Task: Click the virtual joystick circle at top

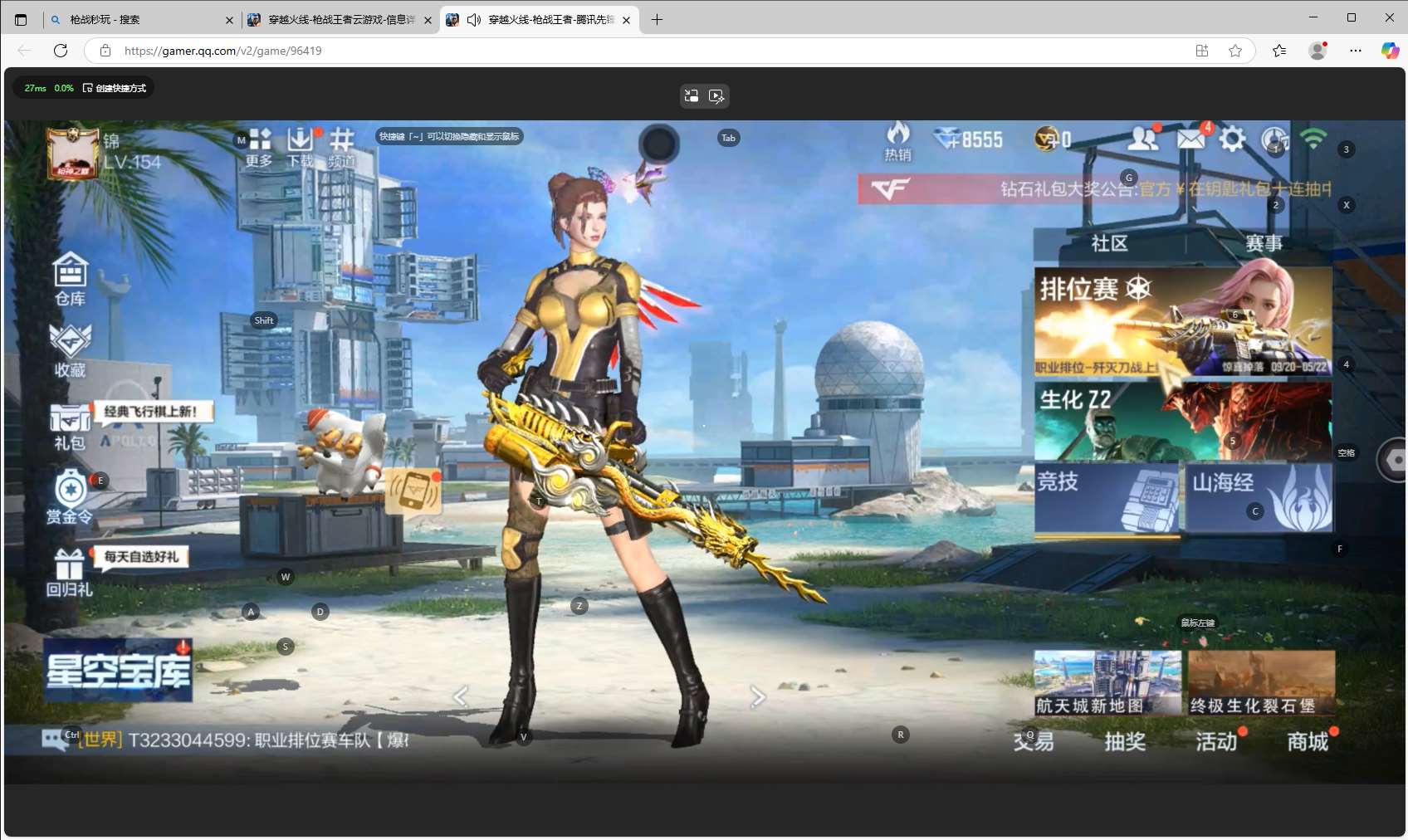Action: [659, 144]
